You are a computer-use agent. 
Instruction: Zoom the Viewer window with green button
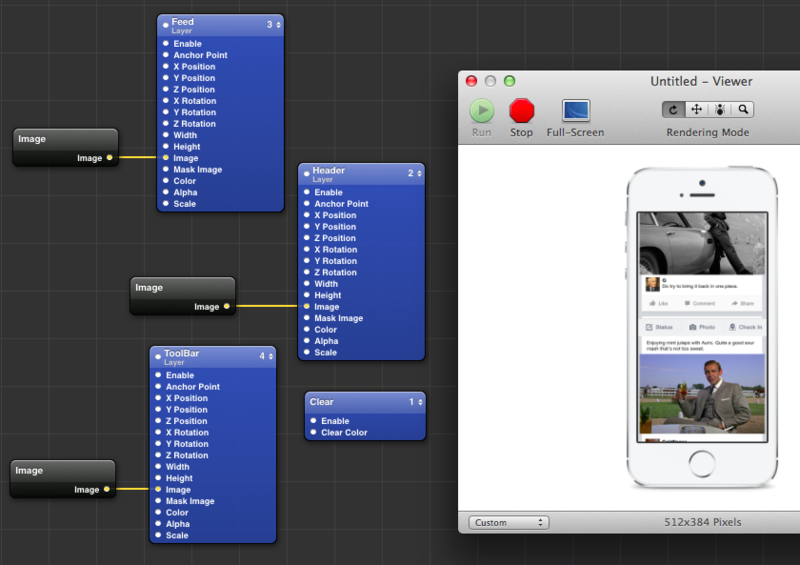coord(509,81)
